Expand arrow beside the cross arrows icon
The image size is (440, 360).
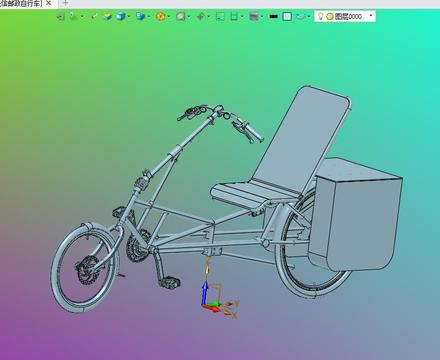click(209, 16)
